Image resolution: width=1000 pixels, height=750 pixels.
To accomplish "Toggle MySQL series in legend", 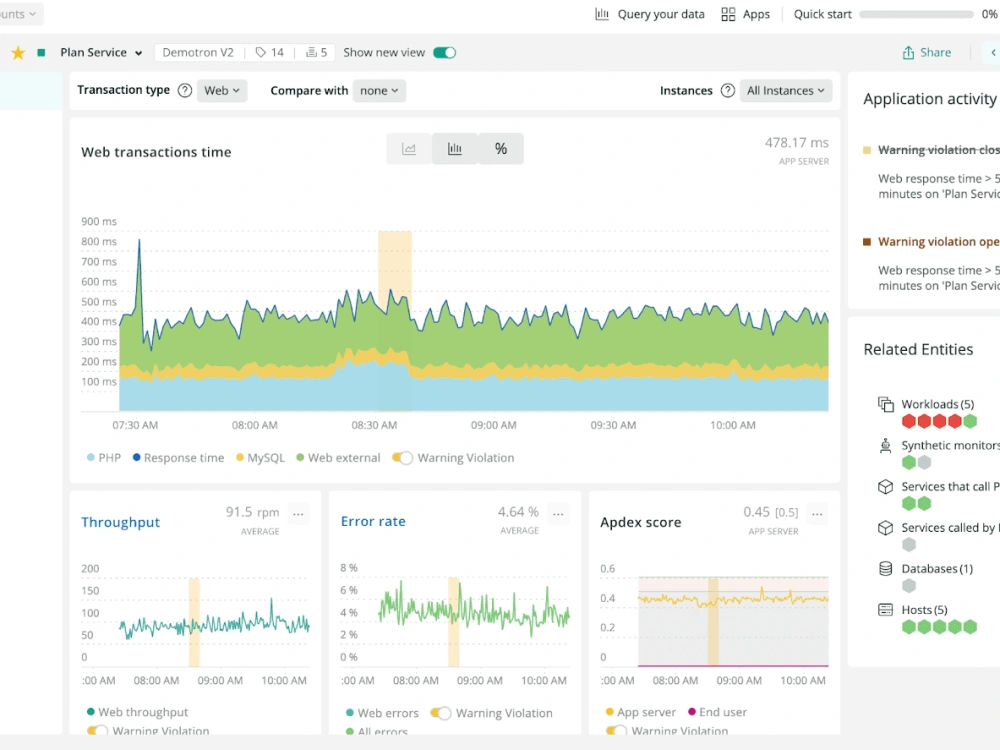I will pos(260,458).
